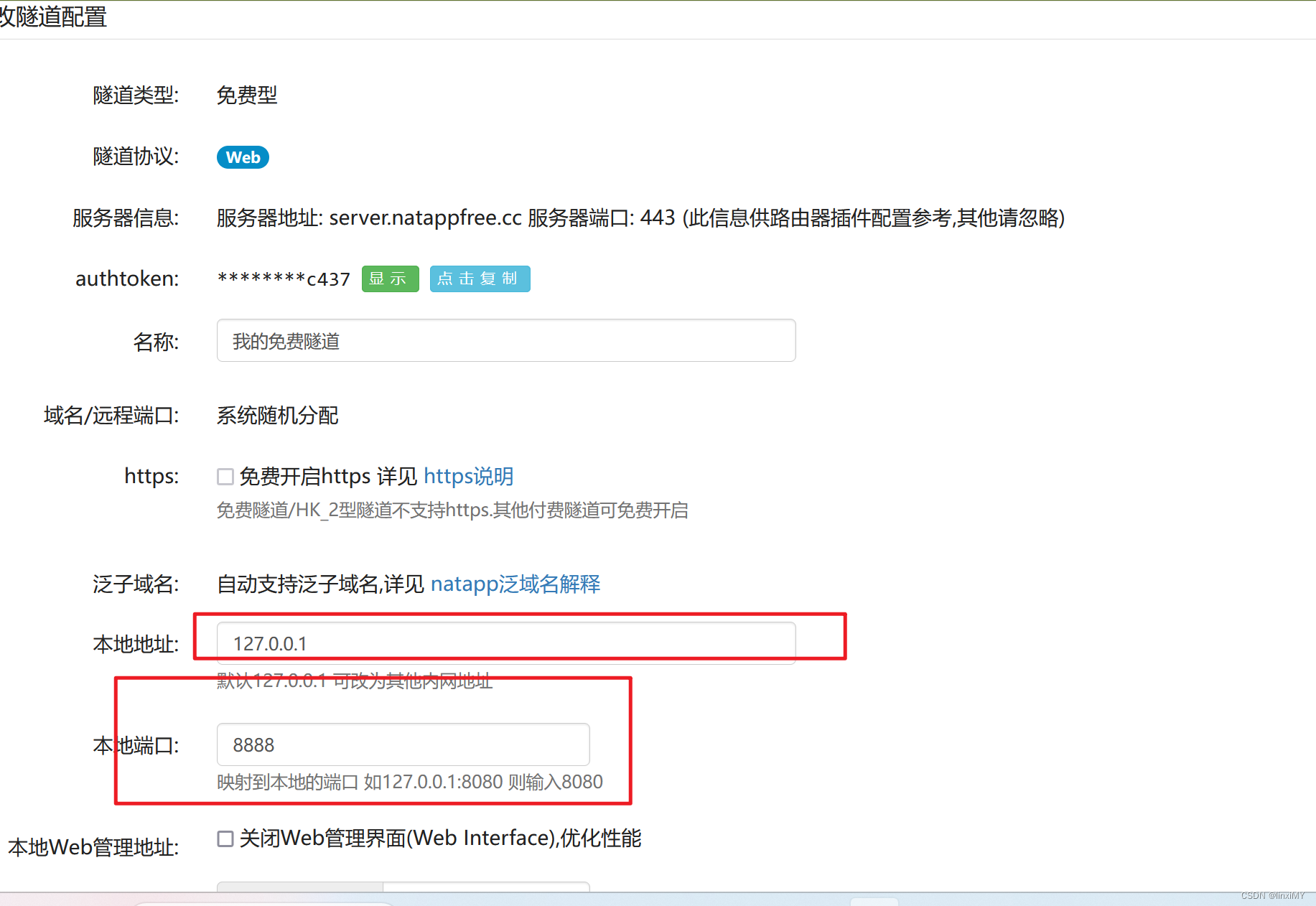
Task: Select the 服务器地址 server.natappfree.cc text
Action: click(x=369, y=218)
